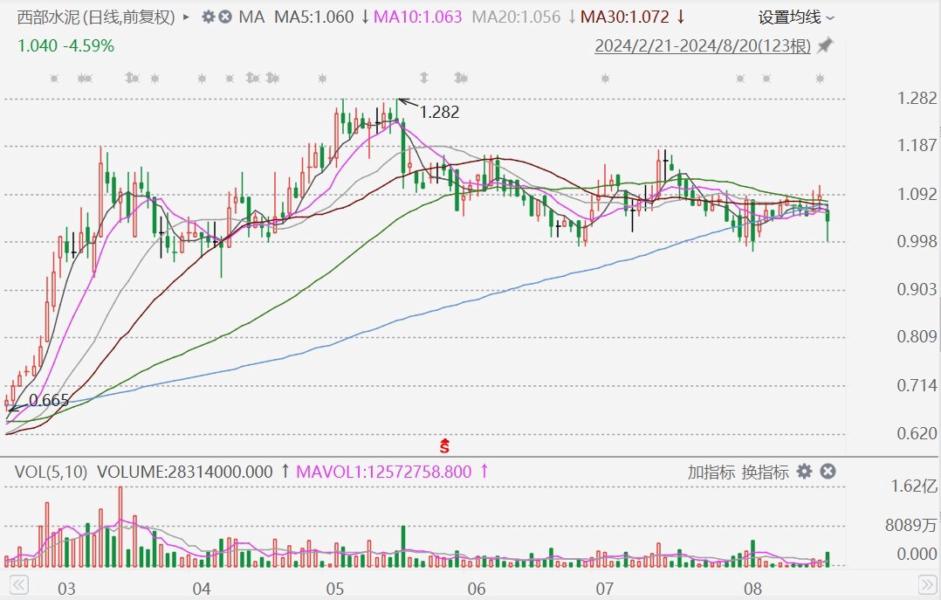Image resolution: width=941 pixels, height=600 pixels.
Task: Click the 0.665 low price annotation
Action: coord(49,400)
